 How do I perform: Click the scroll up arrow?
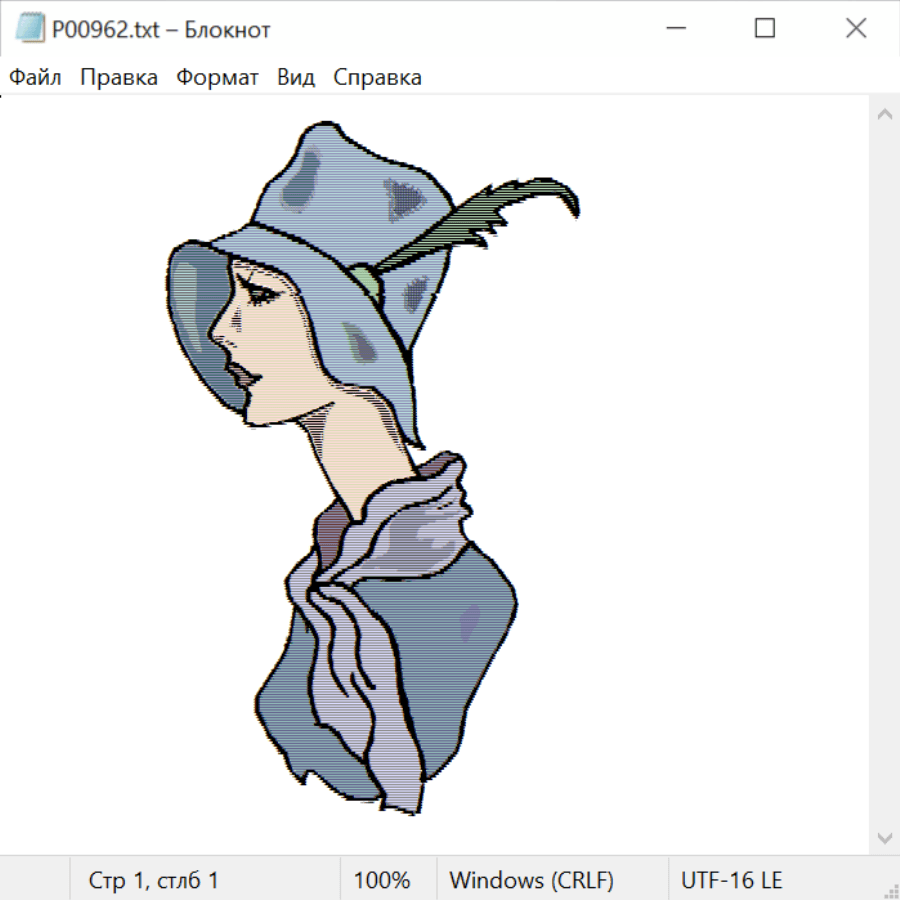(884, 114)
